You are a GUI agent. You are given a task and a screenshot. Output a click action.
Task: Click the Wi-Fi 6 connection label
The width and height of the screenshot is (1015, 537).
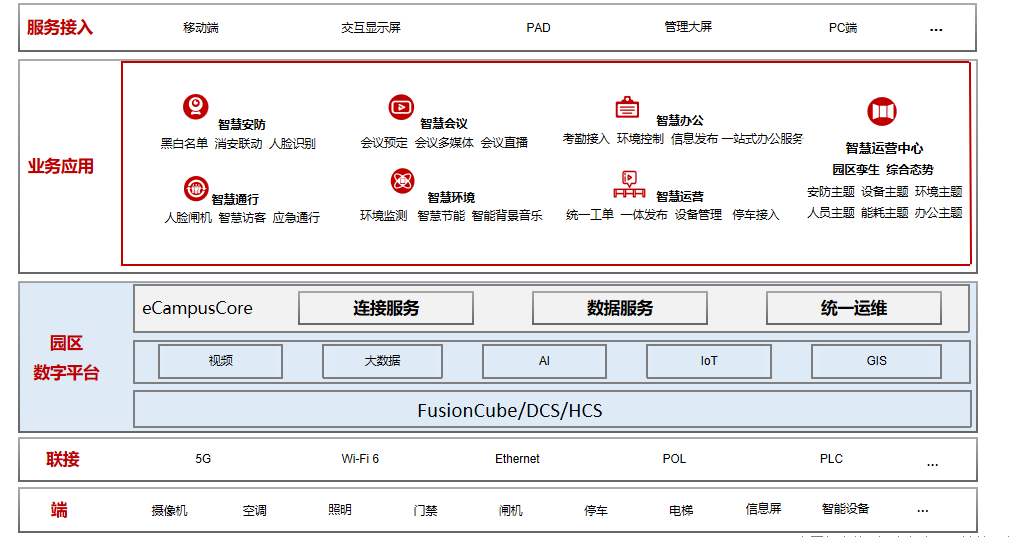pos(360,459)
